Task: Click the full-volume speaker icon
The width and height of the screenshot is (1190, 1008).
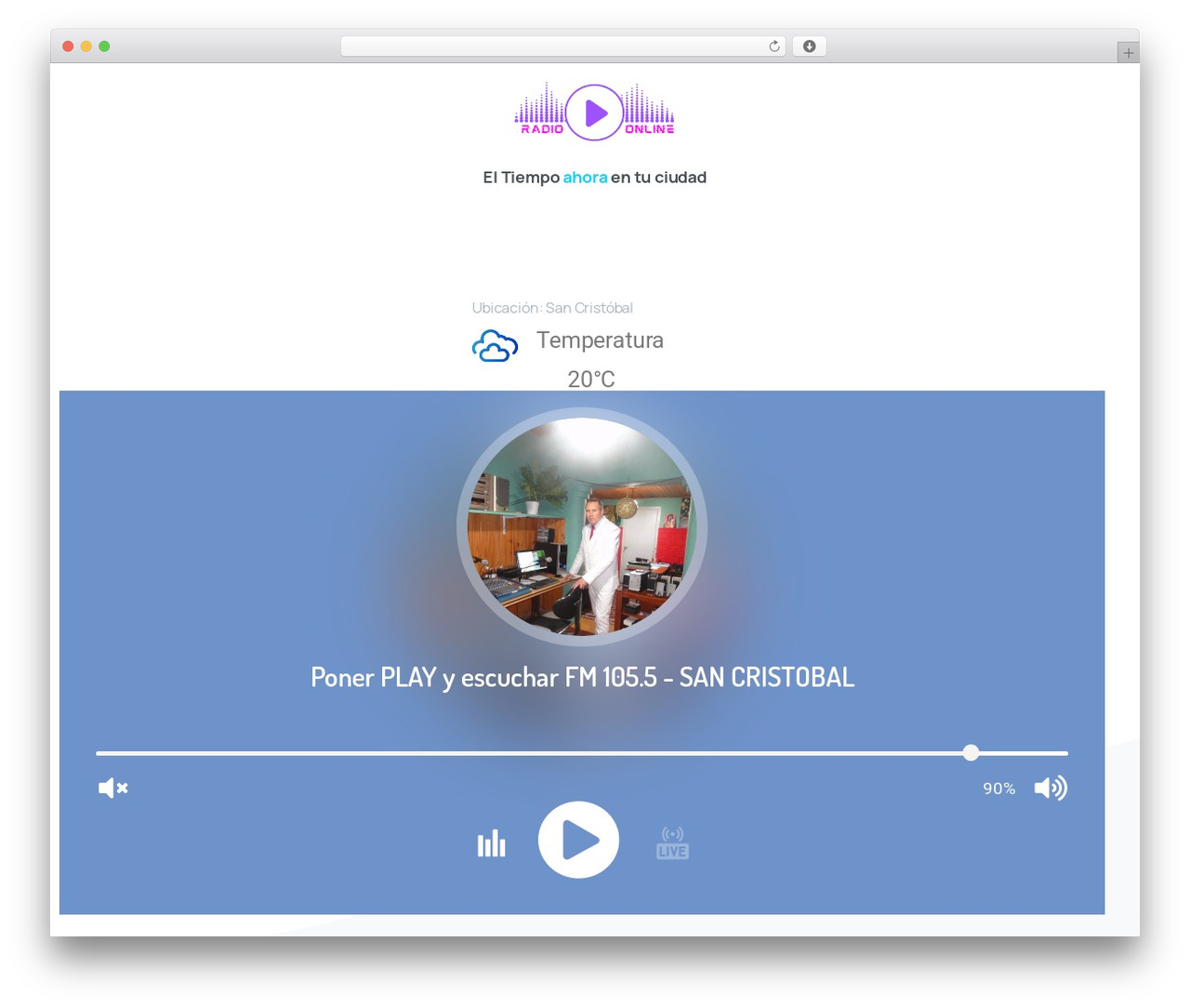Action: (x=1051, y=789)
